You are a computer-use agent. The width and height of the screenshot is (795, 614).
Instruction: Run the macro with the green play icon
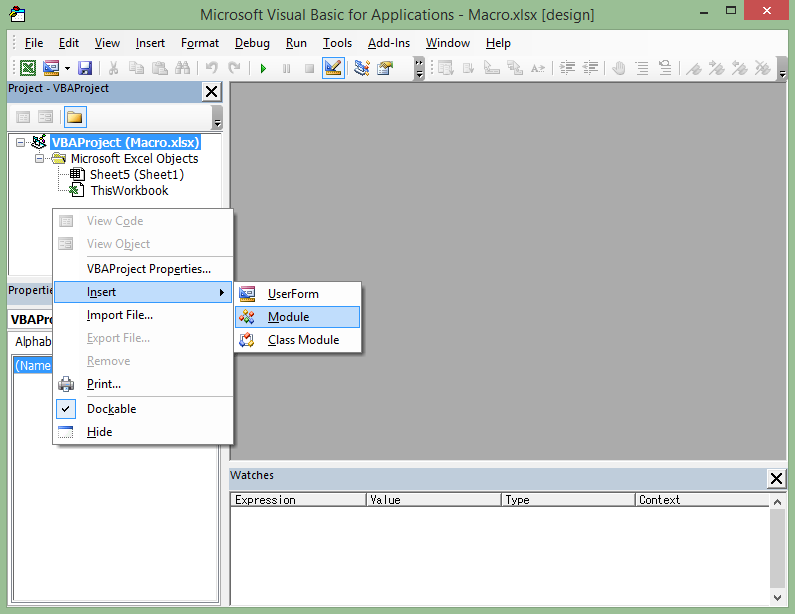[x=263, y=68]
